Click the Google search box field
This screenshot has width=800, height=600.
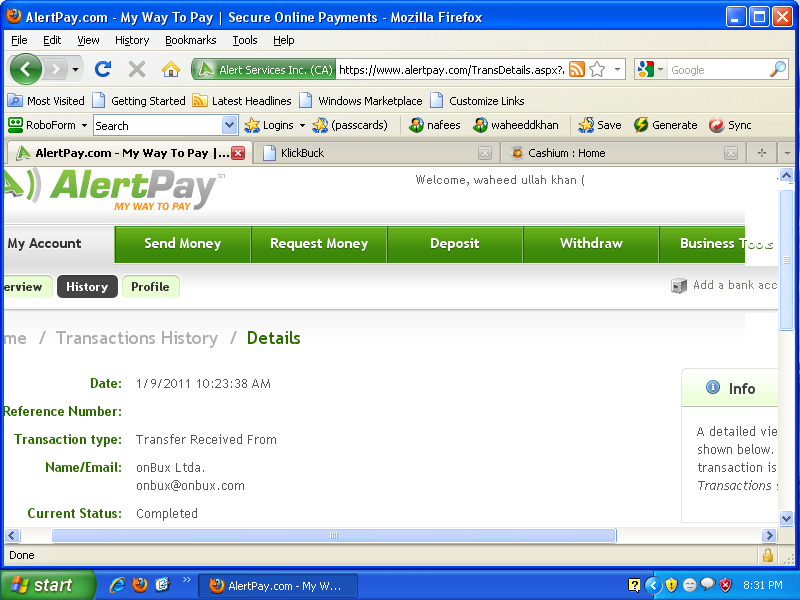coord(717,70)
